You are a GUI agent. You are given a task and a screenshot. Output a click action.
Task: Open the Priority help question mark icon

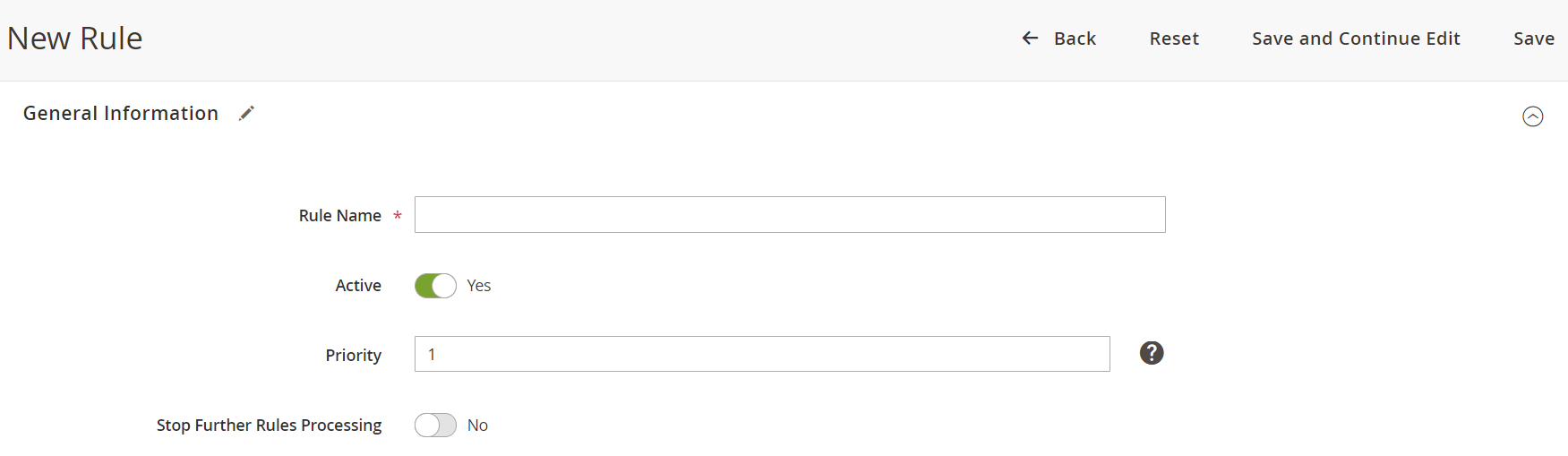(x=1152, y=353)
